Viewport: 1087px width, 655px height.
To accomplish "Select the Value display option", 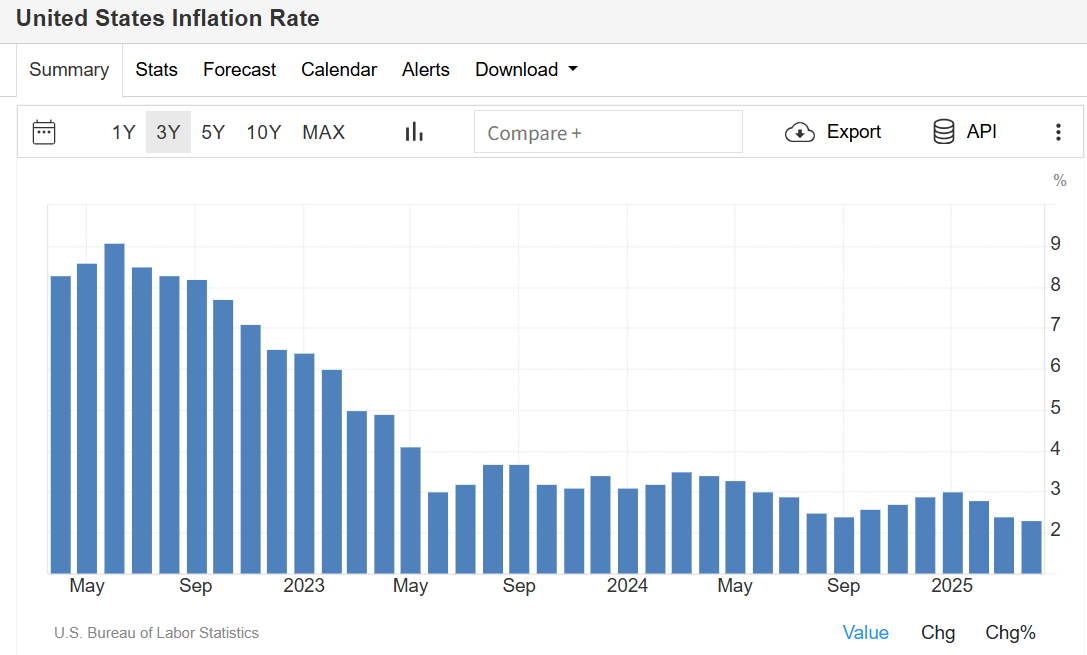I will 865,632.
